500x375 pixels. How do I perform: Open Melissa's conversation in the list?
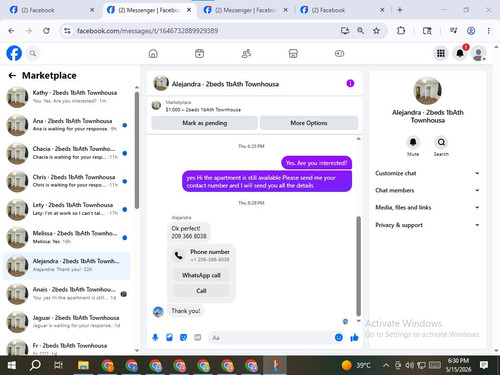(x=67, y=237)
